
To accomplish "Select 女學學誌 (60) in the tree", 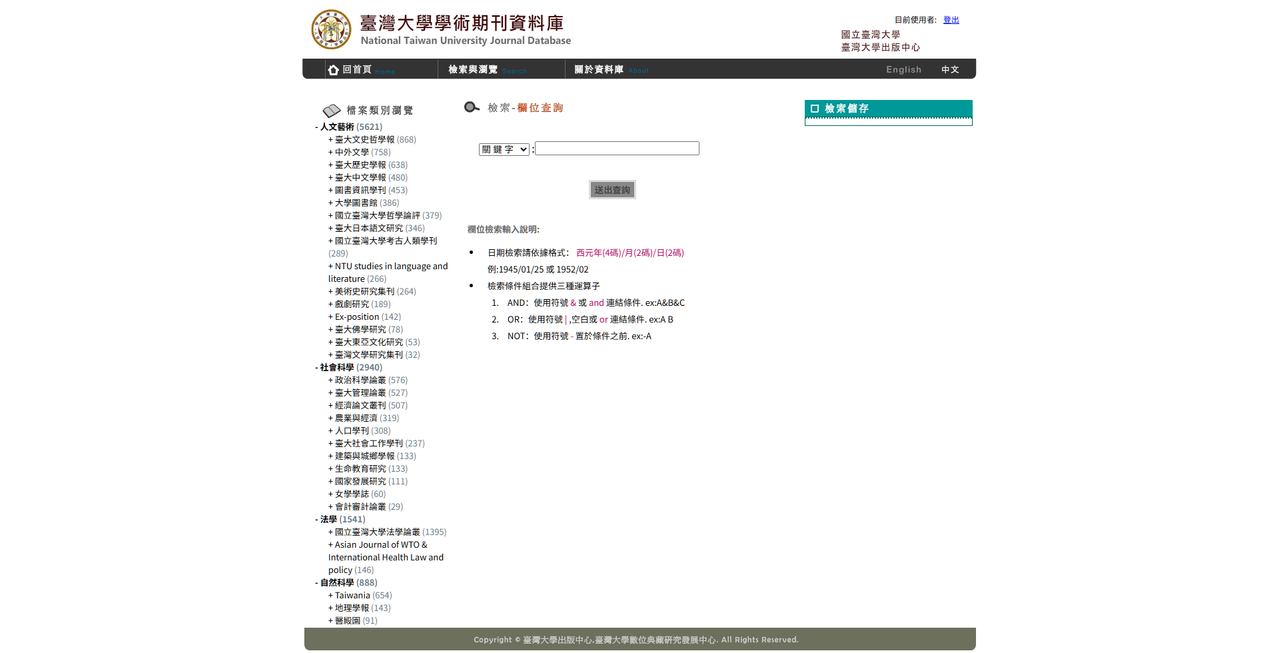I will 357,494.
